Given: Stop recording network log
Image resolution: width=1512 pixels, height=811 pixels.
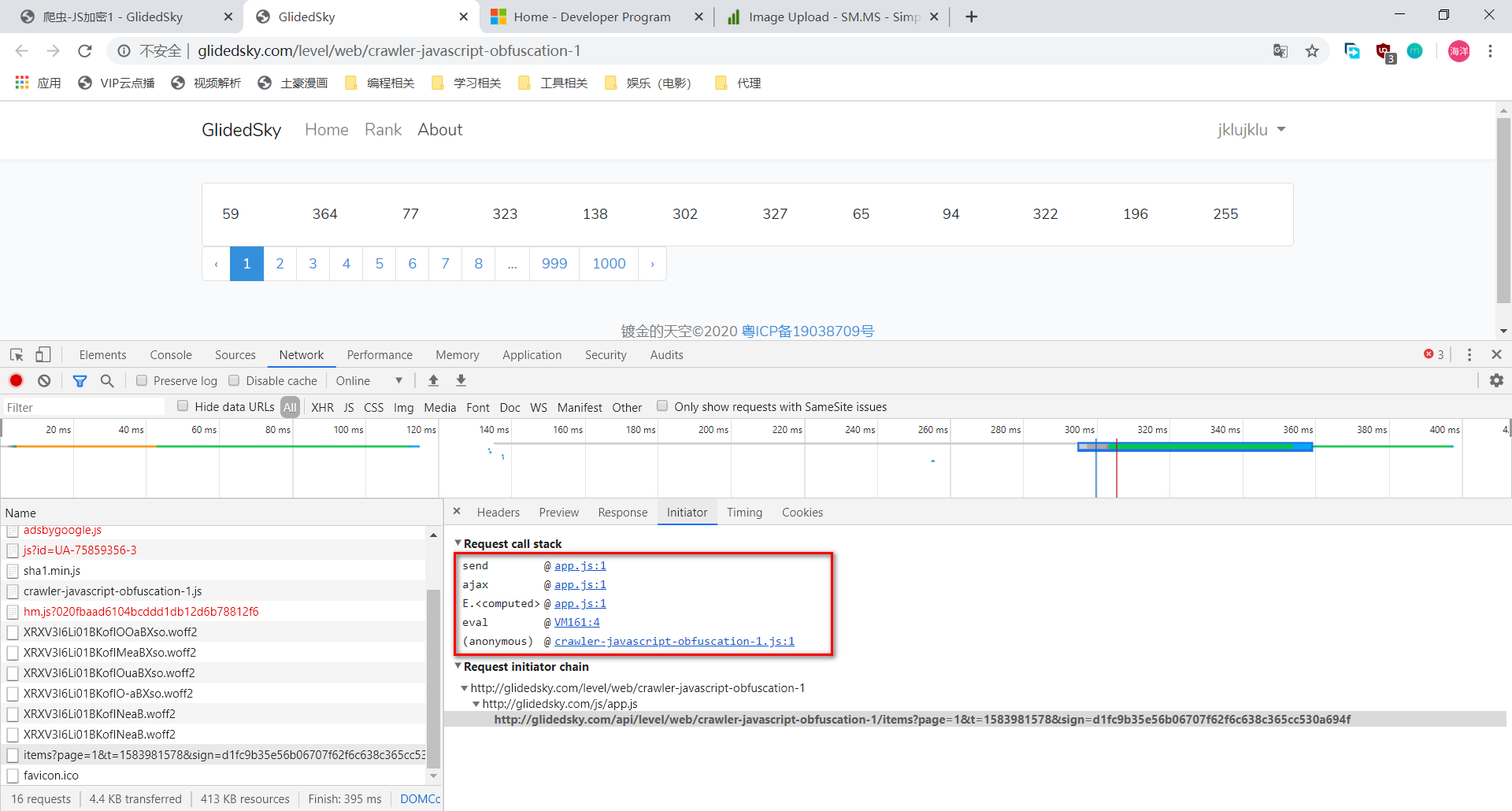Looking at the screenshot, I should [16, 380].
